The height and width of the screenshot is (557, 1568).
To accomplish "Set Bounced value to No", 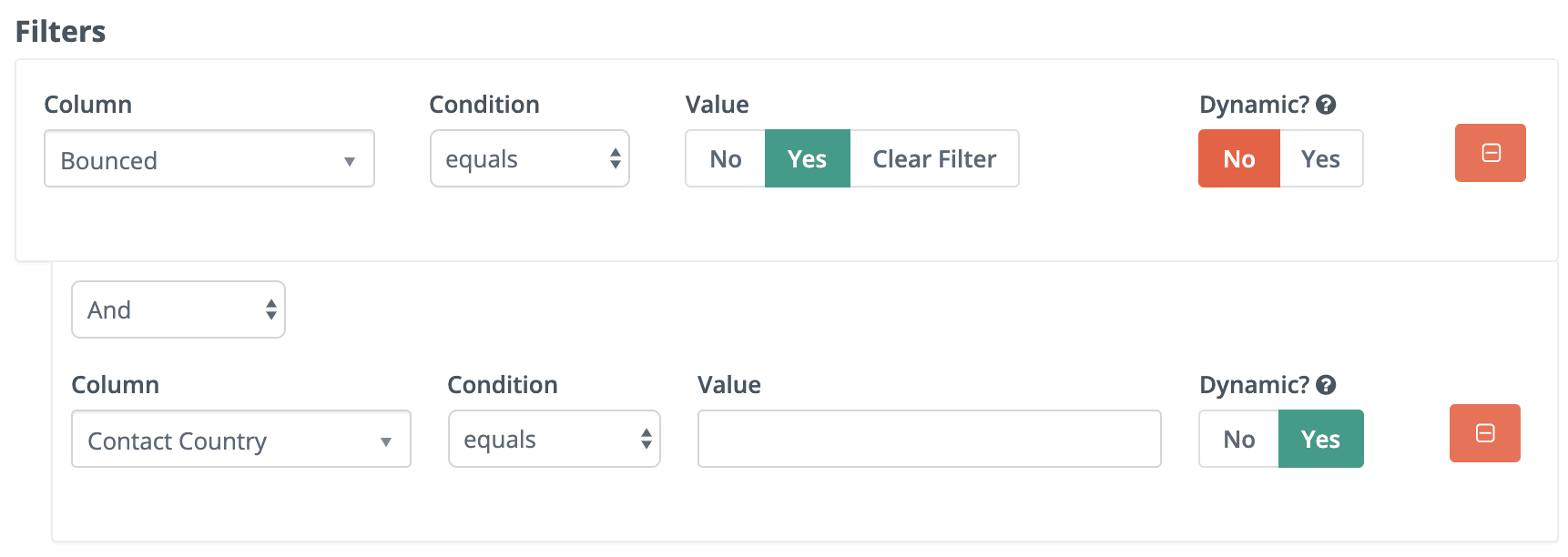I will [725, 158].
